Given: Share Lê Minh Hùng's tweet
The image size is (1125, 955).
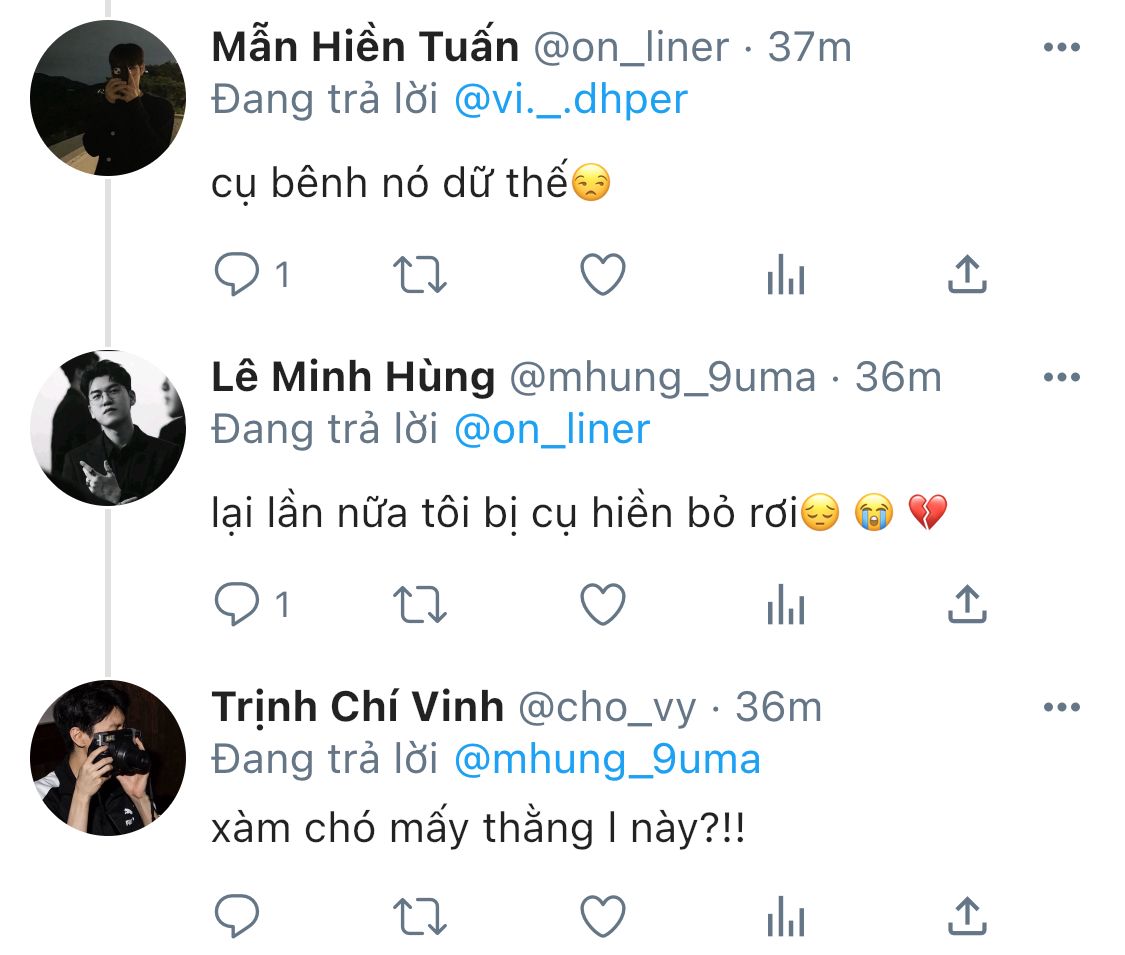Looking at the screenshot, I should [x=967, y=604].
